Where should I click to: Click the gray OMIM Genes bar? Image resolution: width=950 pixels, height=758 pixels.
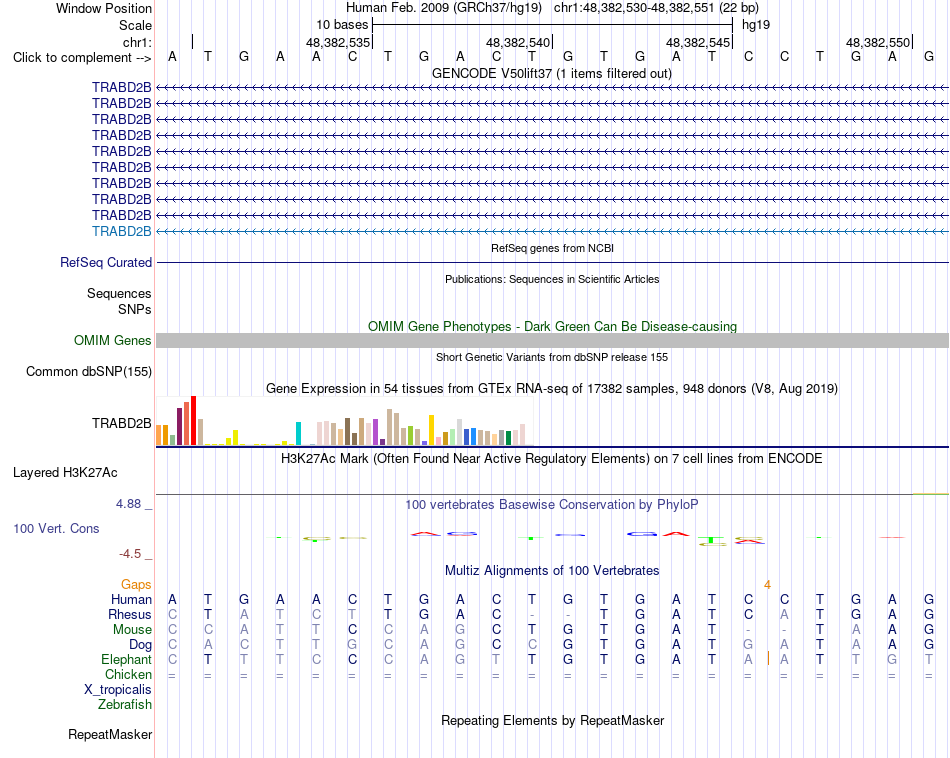[552, 341]
